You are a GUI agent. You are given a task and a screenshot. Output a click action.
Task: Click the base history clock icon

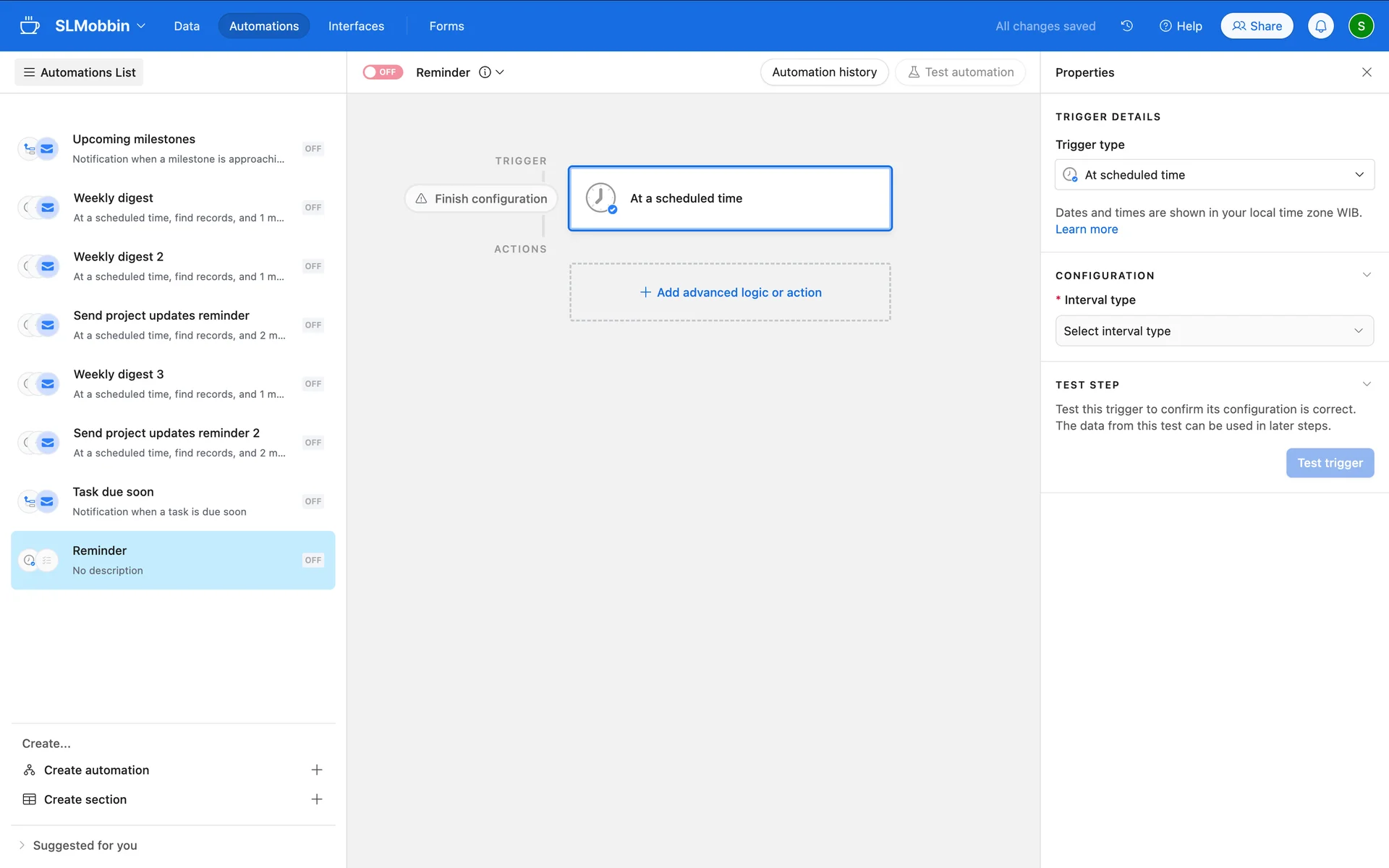[x=1126, y=26]
